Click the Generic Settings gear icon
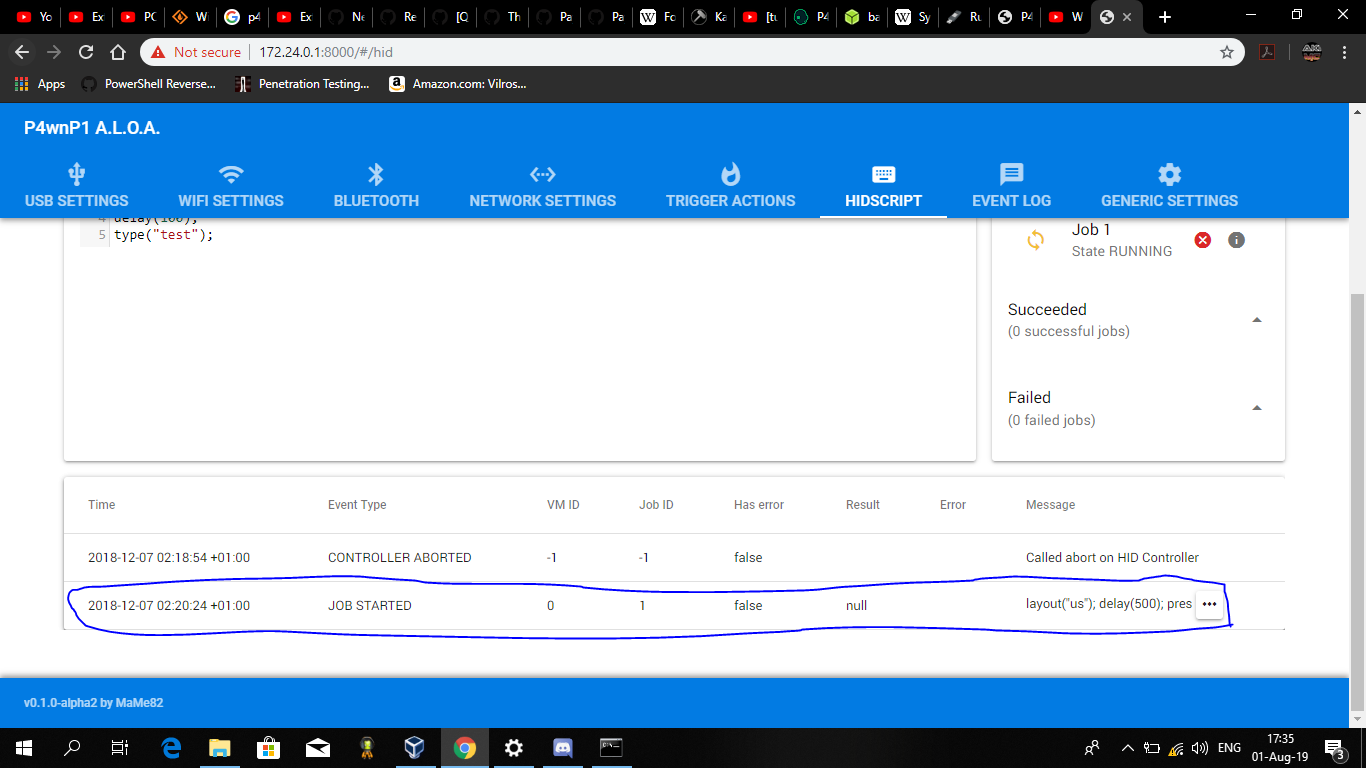Screen dimensions: 1366x768 [x=1168, y=173]
